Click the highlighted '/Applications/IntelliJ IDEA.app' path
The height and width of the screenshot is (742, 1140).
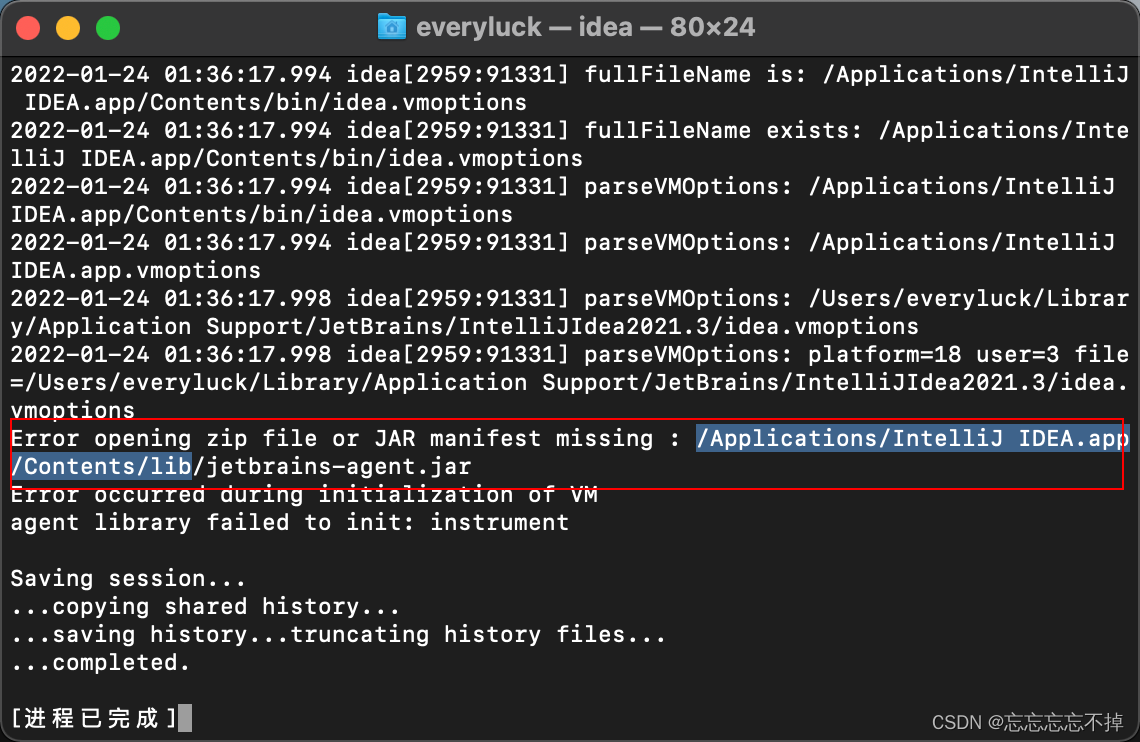(912, 439)
